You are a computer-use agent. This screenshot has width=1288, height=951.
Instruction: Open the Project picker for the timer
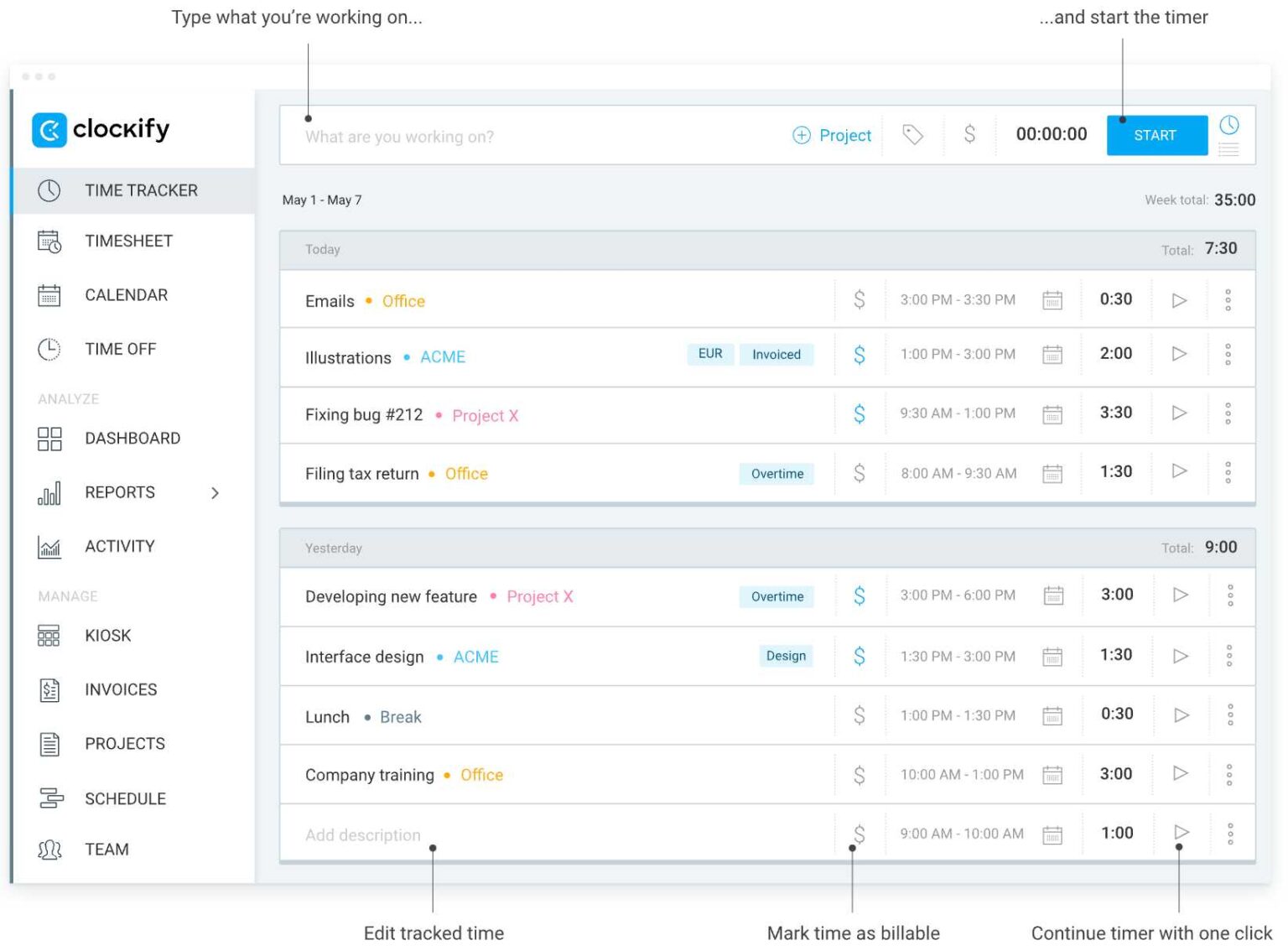[831, 135]
